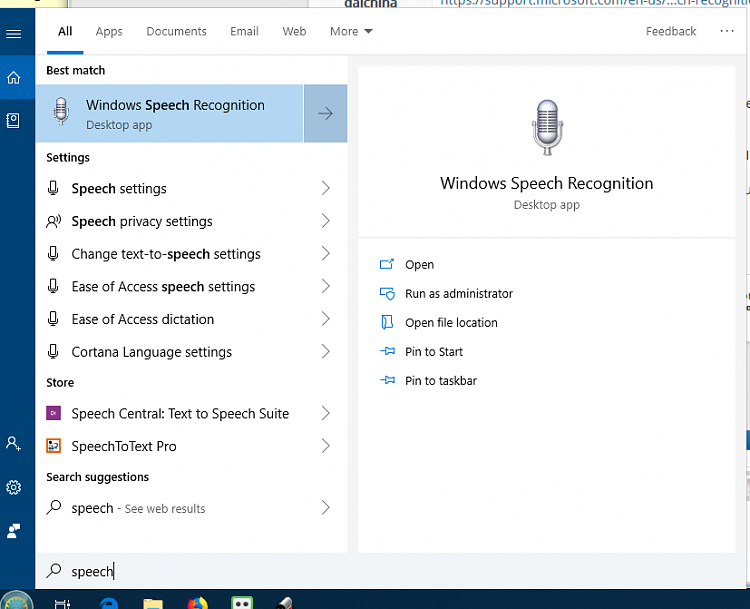Click the pin icon beside Pin to taskbar

tap(387, 380)
